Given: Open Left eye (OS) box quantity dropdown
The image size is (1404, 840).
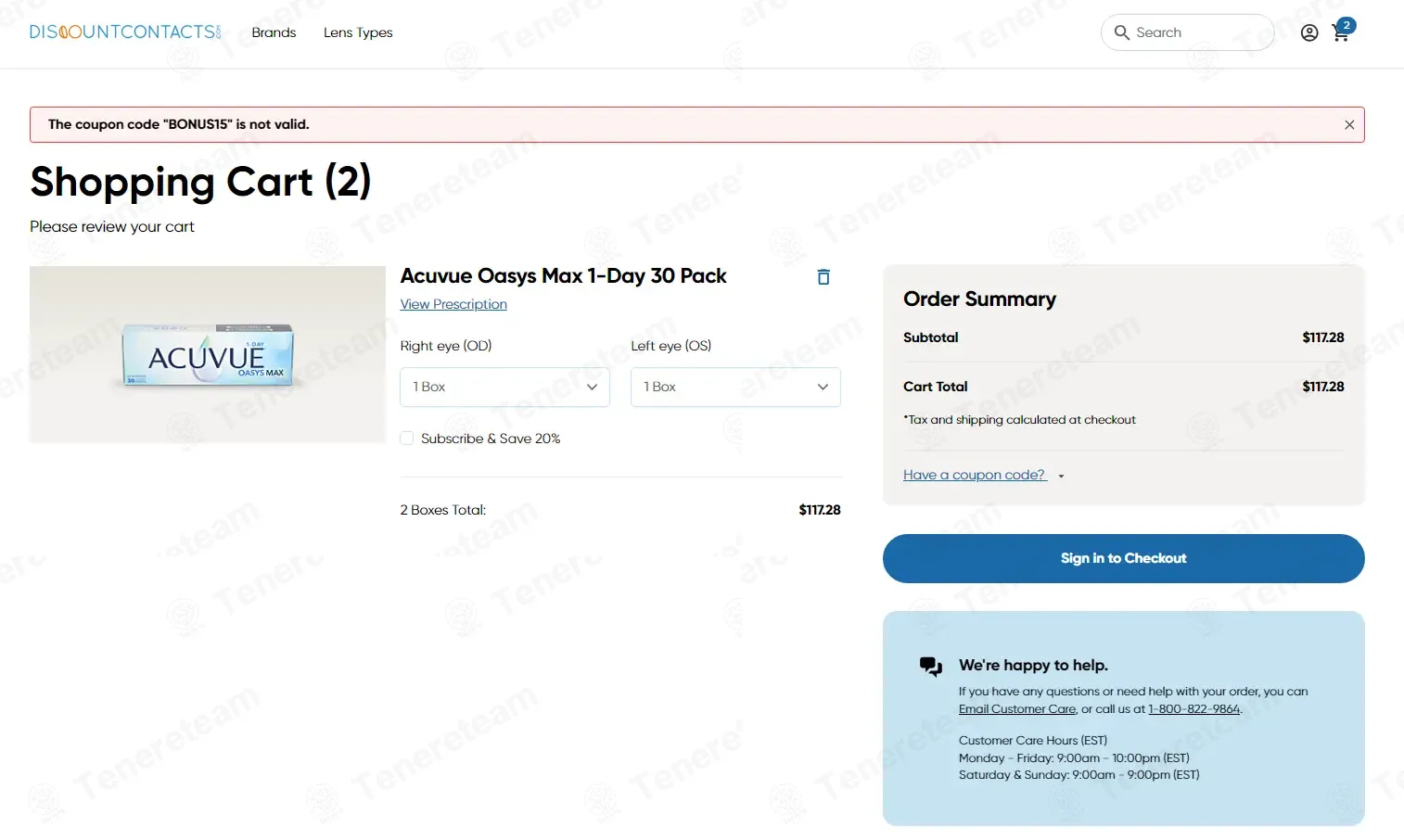Looking at the screenshot, I should tap(735, 387).
